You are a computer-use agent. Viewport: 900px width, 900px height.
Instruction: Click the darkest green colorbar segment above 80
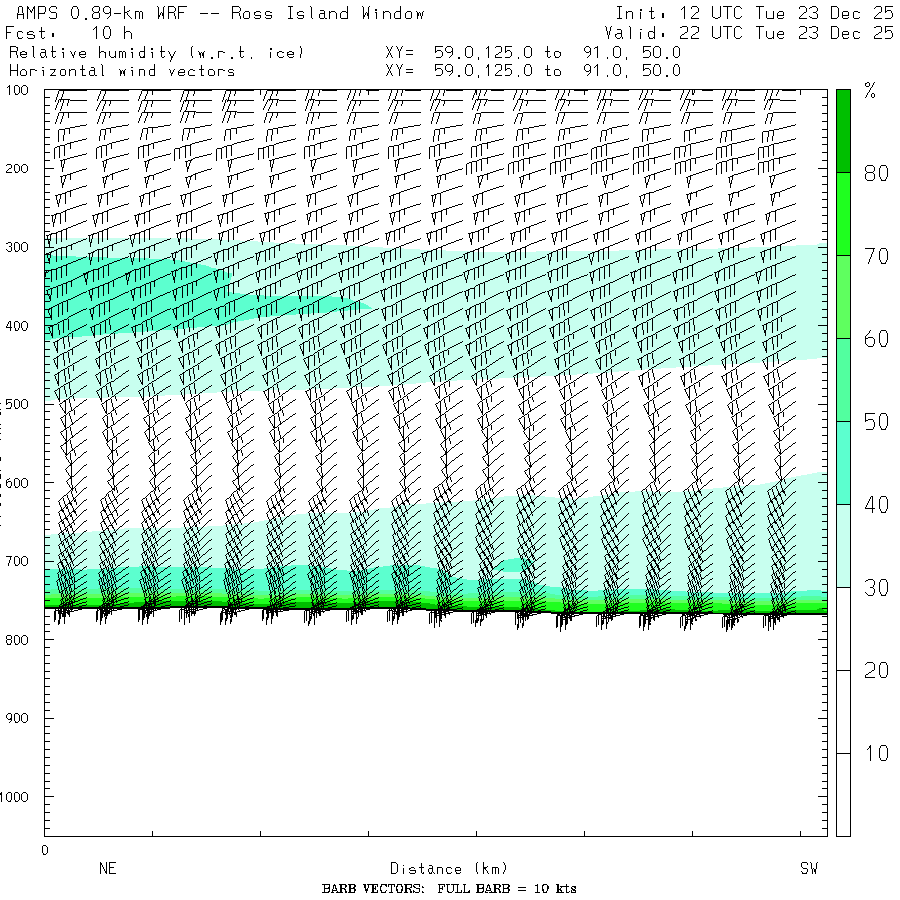(844, 130)
